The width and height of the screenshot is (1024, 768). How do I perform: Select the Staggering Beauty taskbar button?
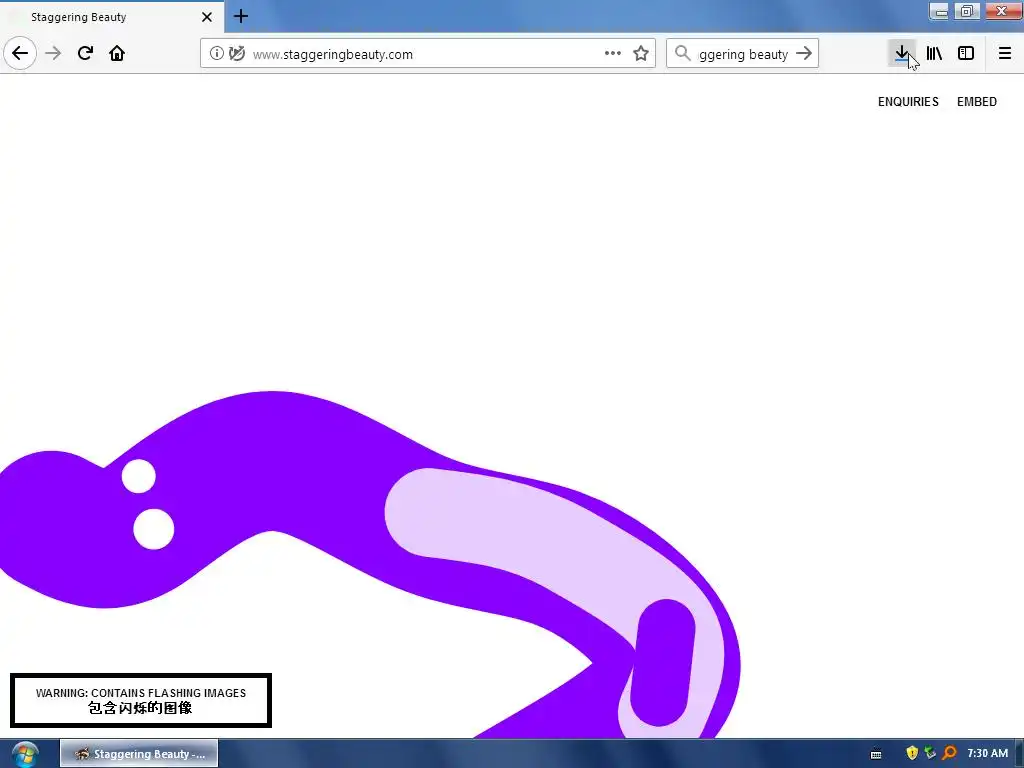pos(139,754)
